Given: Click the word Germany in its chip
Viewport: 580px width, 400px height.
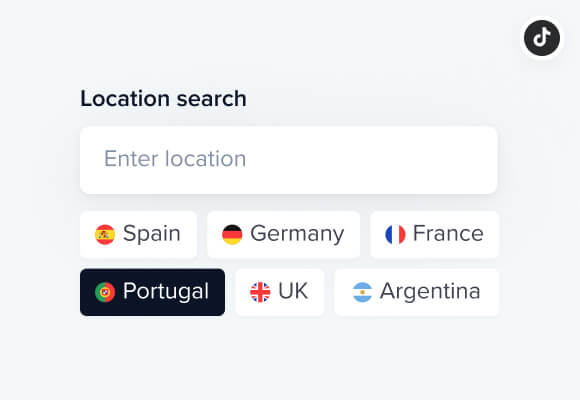Looking at the screenshot, I should point(297,235).
